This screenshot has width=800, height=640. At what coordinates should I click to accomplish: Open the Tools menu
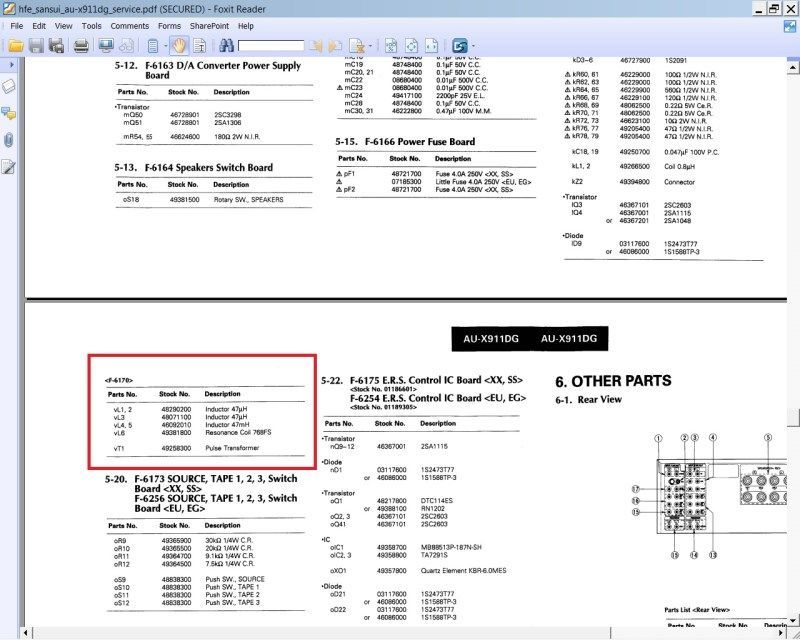[x=91, y=26]
